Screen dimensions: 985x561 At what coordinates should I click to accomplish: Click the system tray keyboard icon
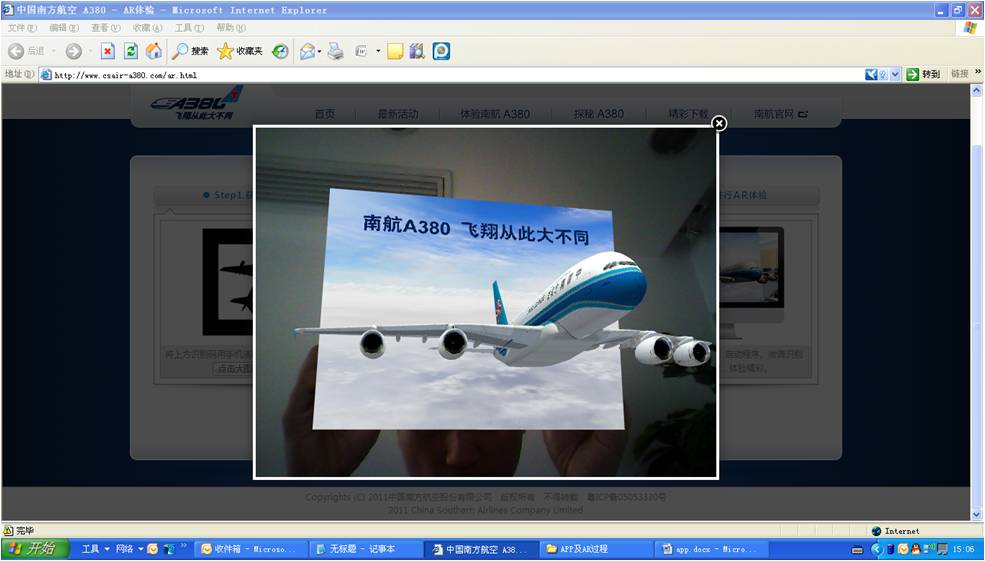point(857,550)
